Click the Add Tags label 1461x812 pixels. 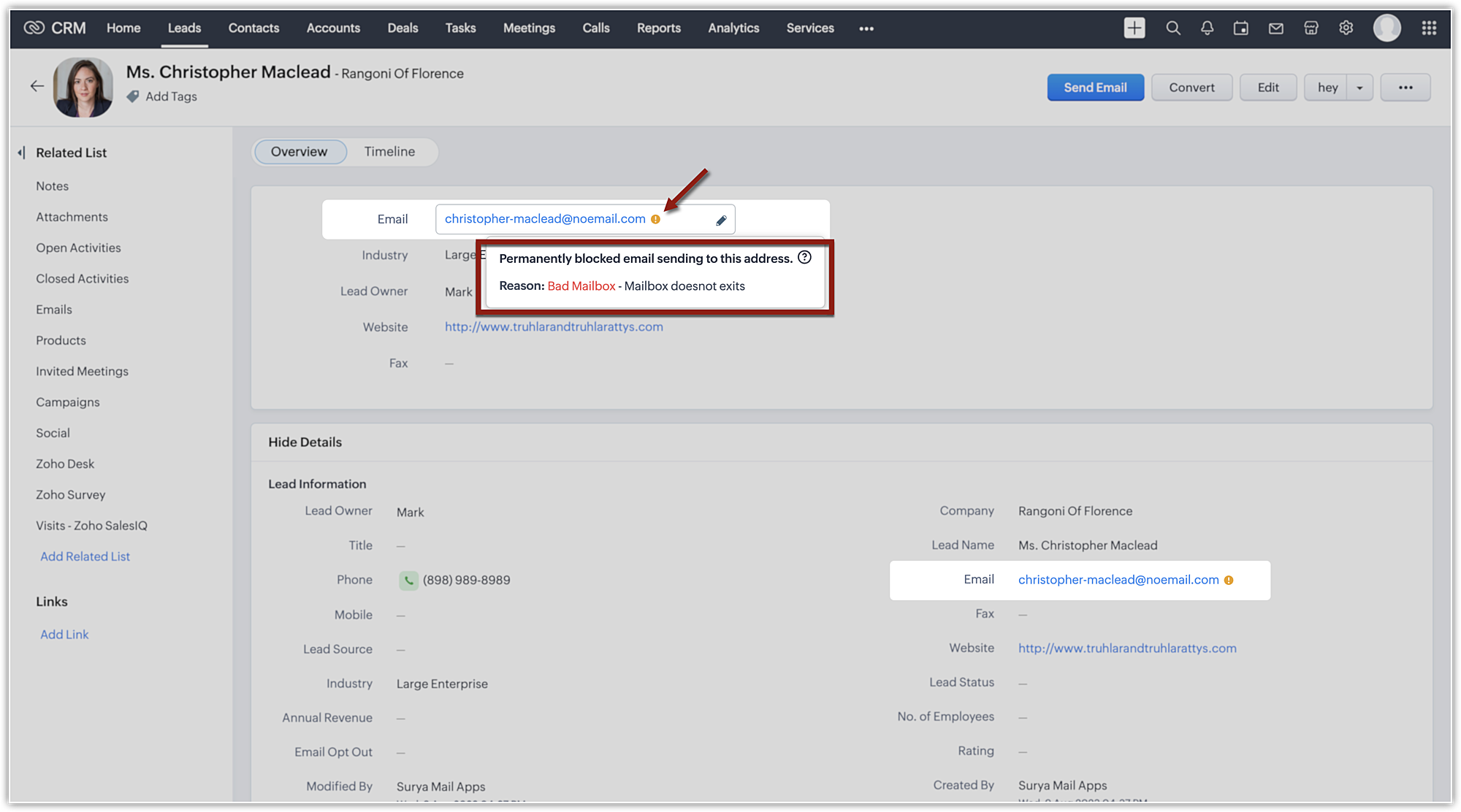click(x=171, y=96)
